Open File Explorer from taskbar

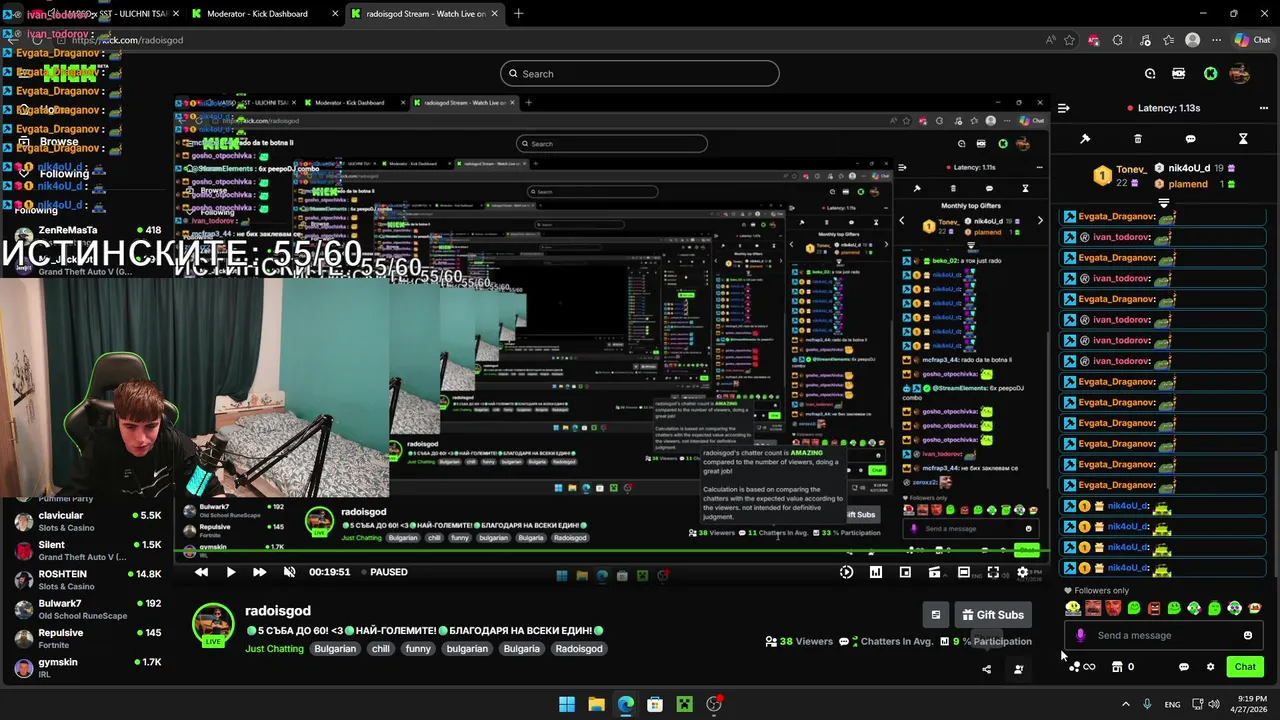[596, 704]
